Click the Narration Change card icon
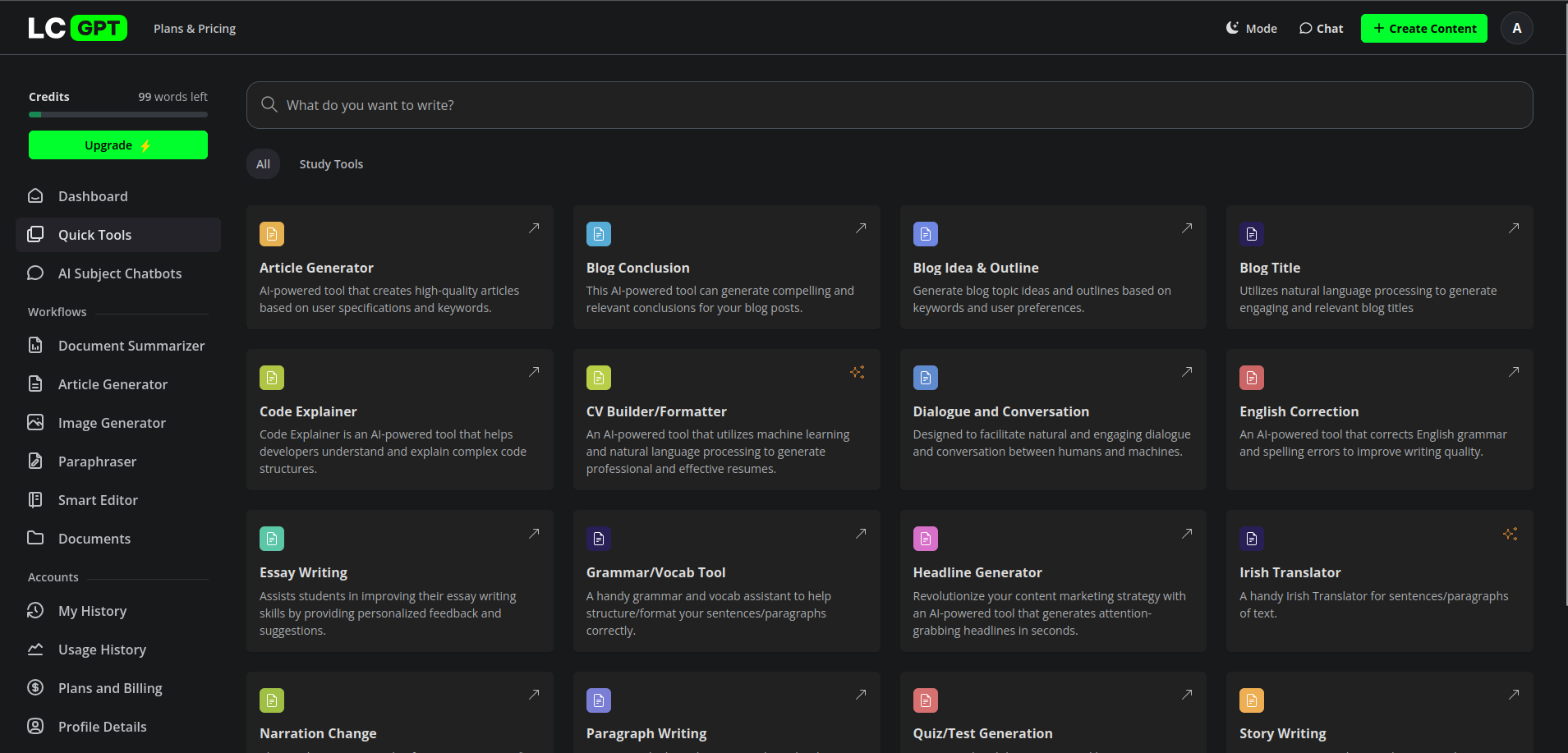 click(x=272, y=700)
